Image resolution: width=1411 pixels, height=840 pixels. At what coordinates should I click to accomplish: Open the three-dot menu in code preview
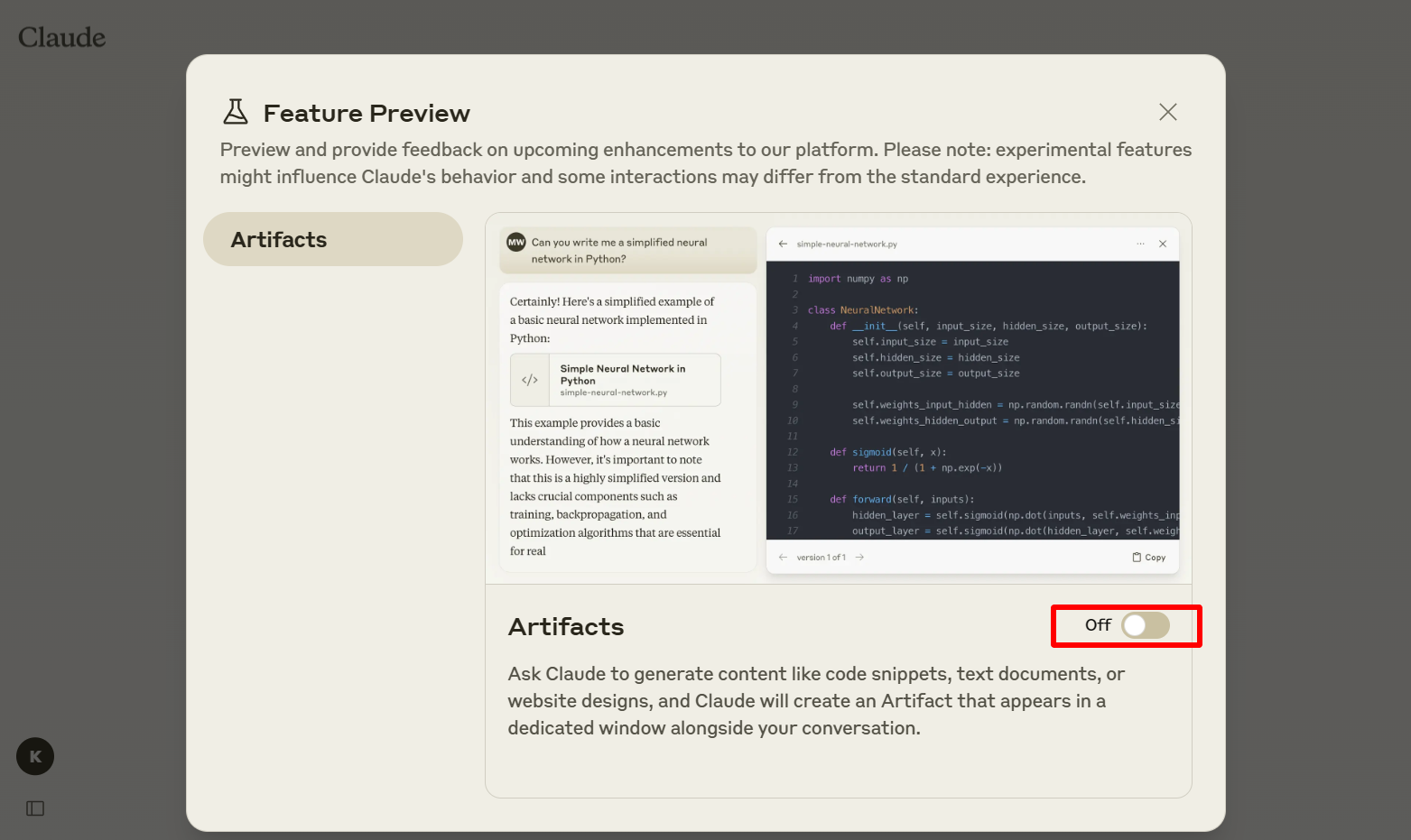1140,244
